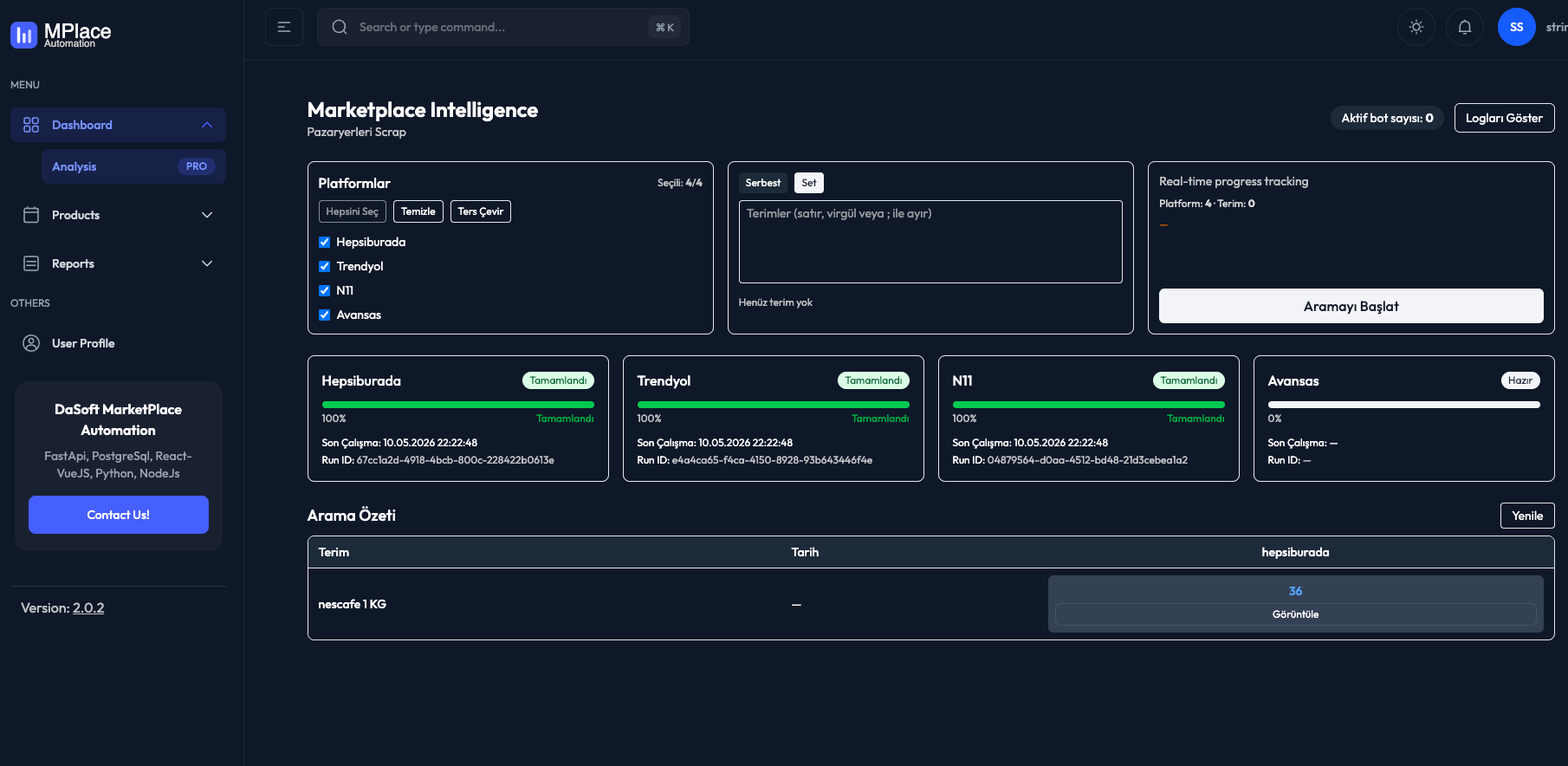Image resolution: width=1568 pixels, height=766 pixels.
Task: Start search with Aramayı Başlat
Action: coord(1351,306)
